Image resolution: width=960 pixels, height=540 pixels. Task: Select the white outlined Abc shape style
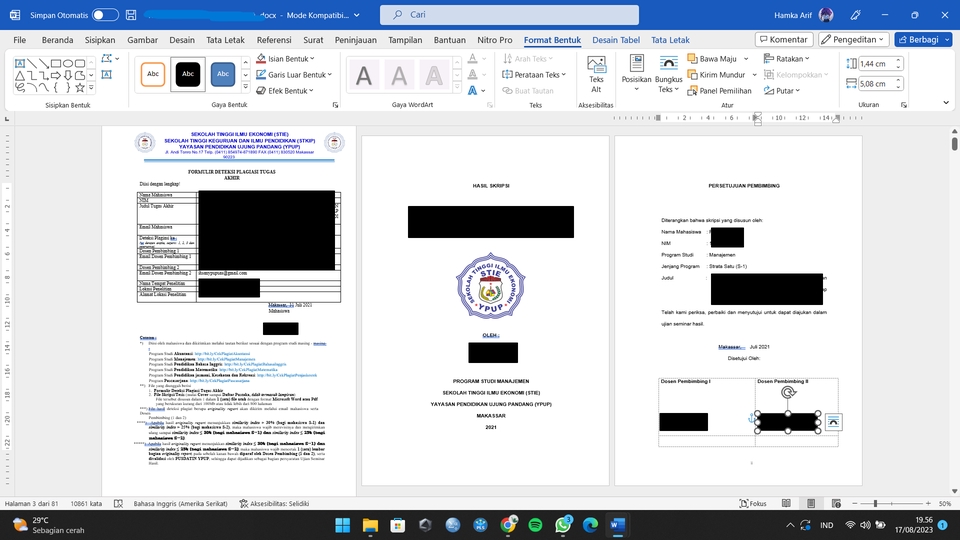coord(152,74)
